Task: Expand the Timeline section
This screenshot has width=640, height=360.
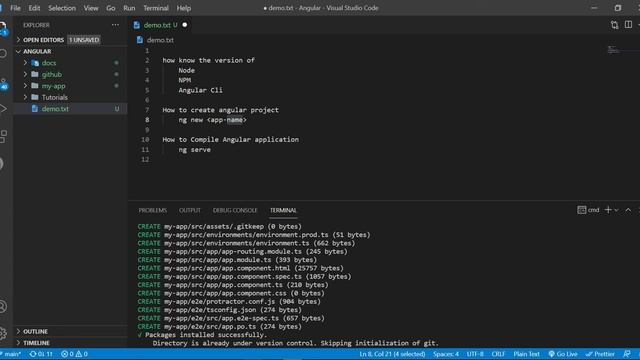Action: (x=18, y=343)
